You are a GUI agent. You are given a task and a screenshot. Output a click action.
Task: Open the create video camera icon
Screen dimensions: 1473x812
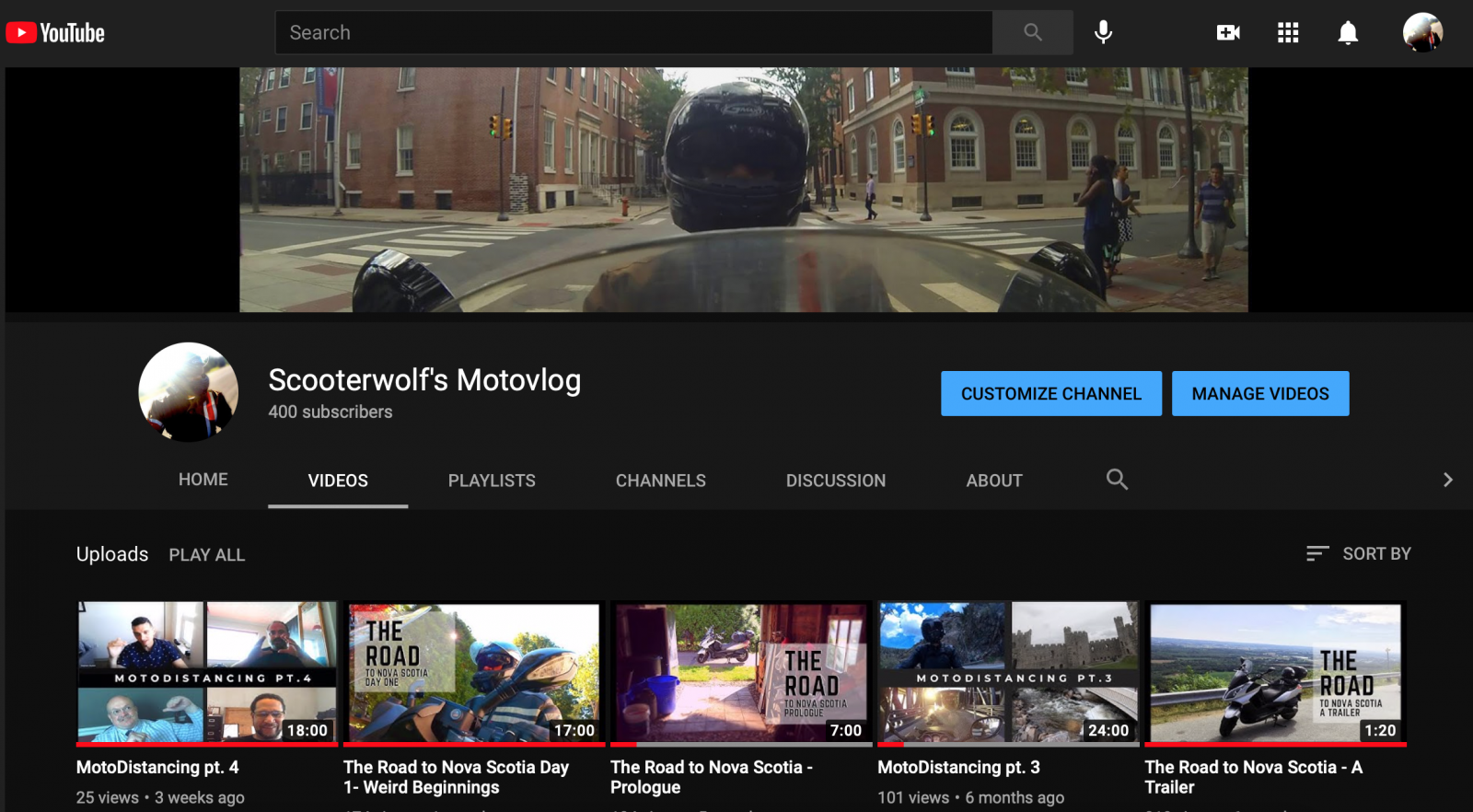(x=1228, y=33)
